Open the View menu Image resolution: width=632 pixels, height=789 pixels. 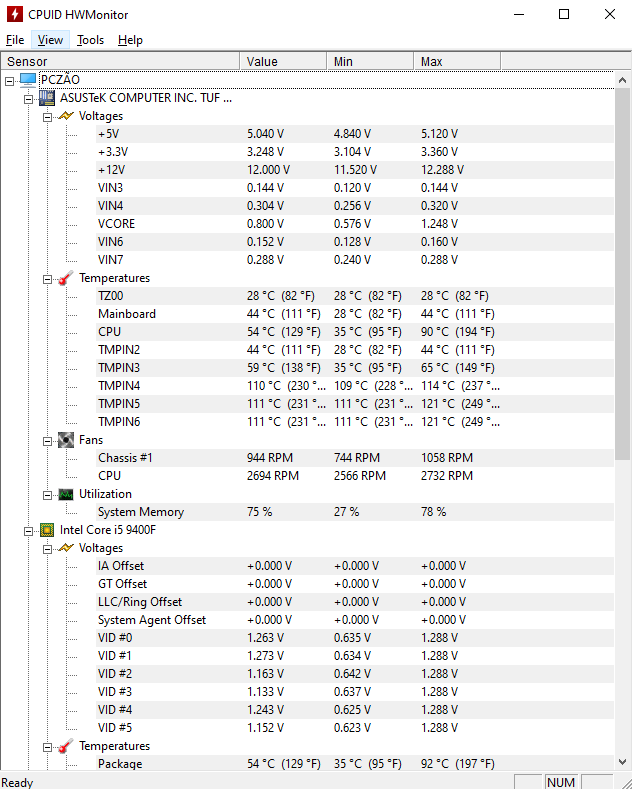50,40
